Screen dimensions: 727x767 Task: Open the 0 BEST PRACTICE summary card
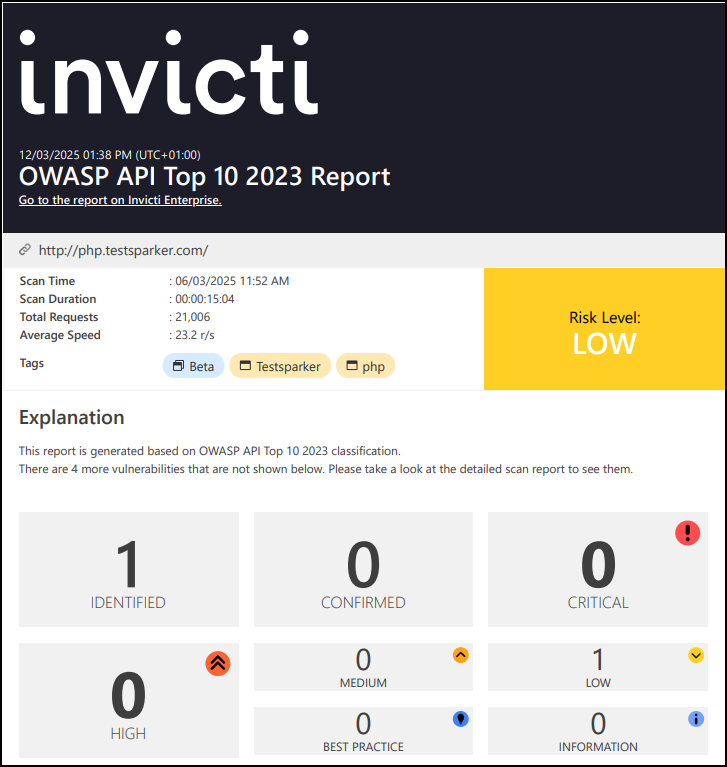coord(363,731)
